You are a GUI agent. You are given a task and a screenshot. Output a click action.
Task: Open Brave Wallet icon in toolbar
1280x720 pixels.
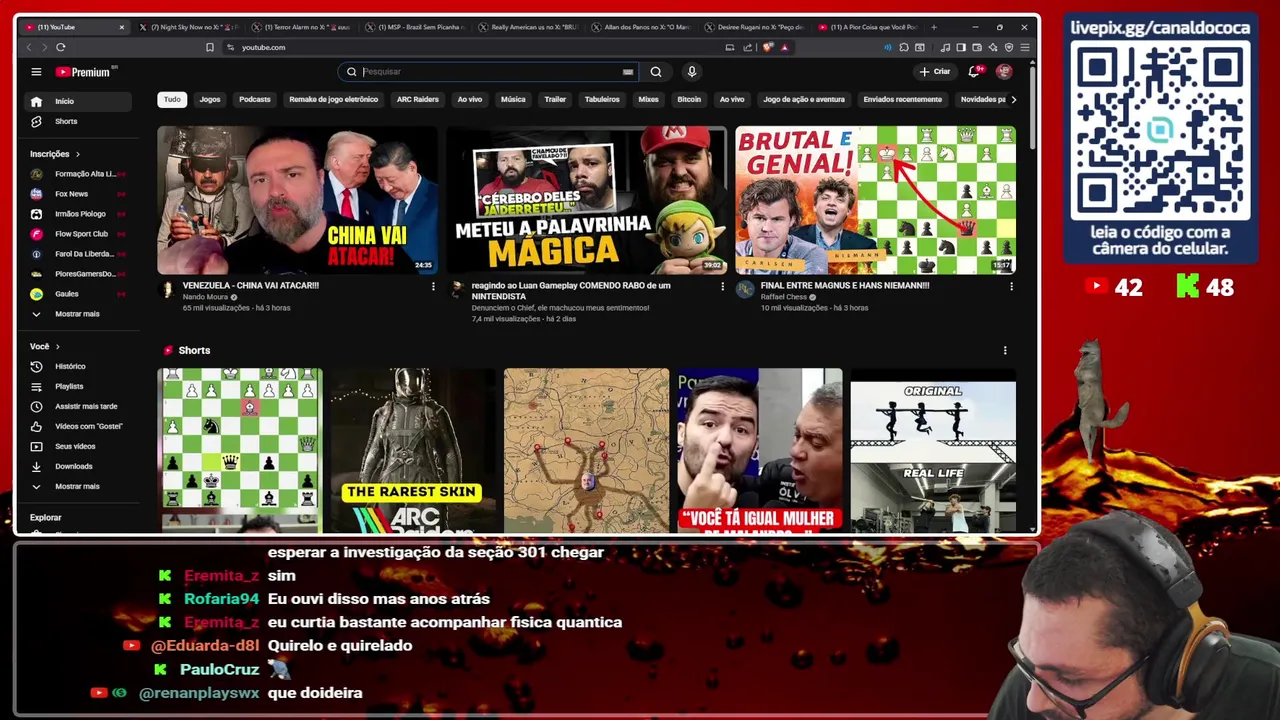(x=976, y=47)
